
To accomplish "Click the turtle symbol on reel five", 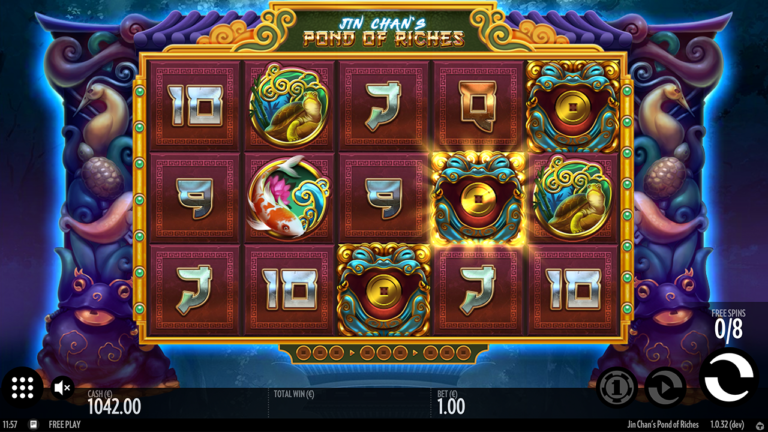I will click(572, 198).
